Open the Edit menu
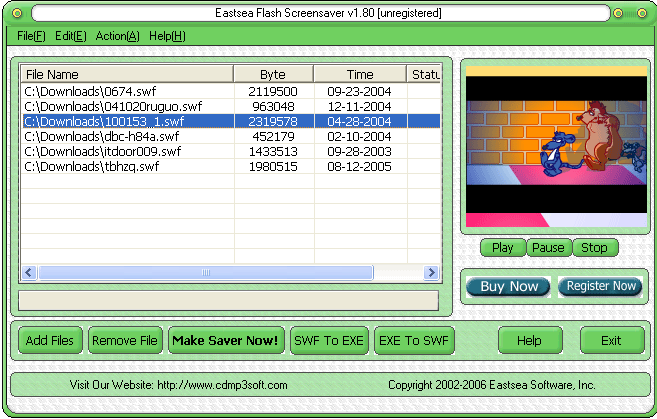 70,36
